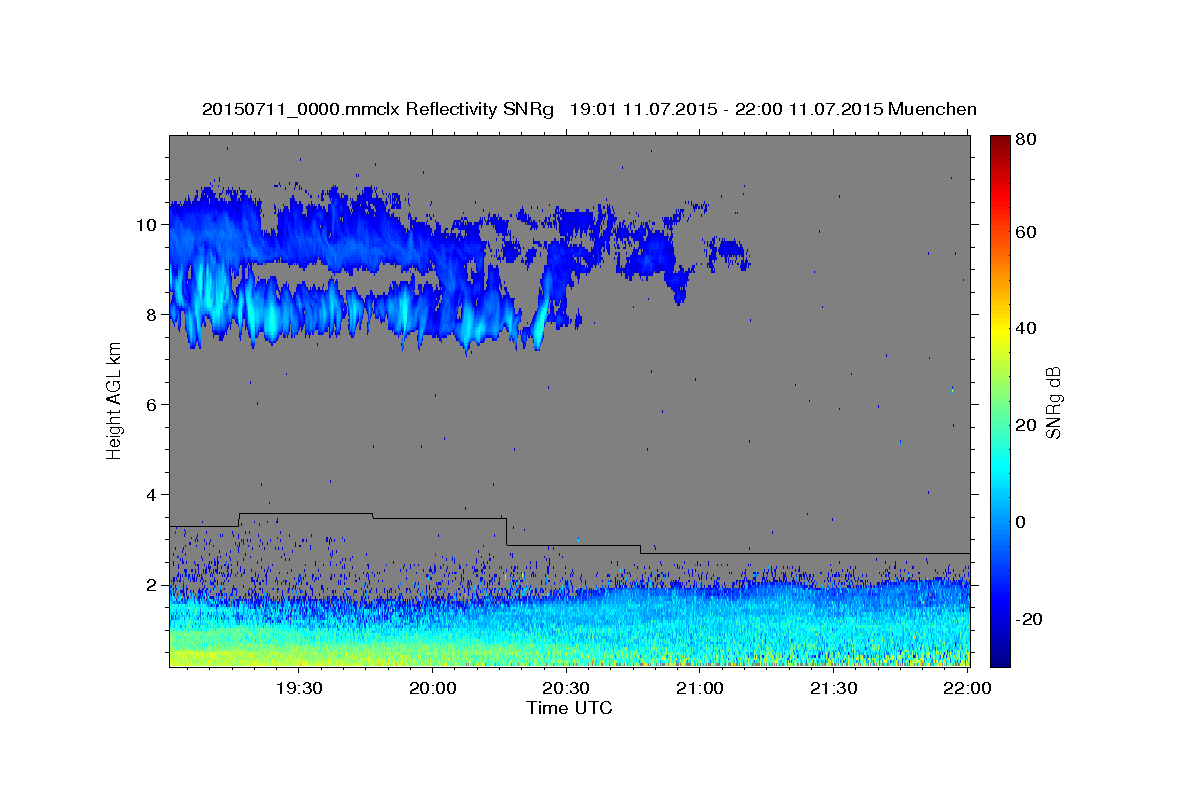Click the height axis label 10

click(149, 225)
